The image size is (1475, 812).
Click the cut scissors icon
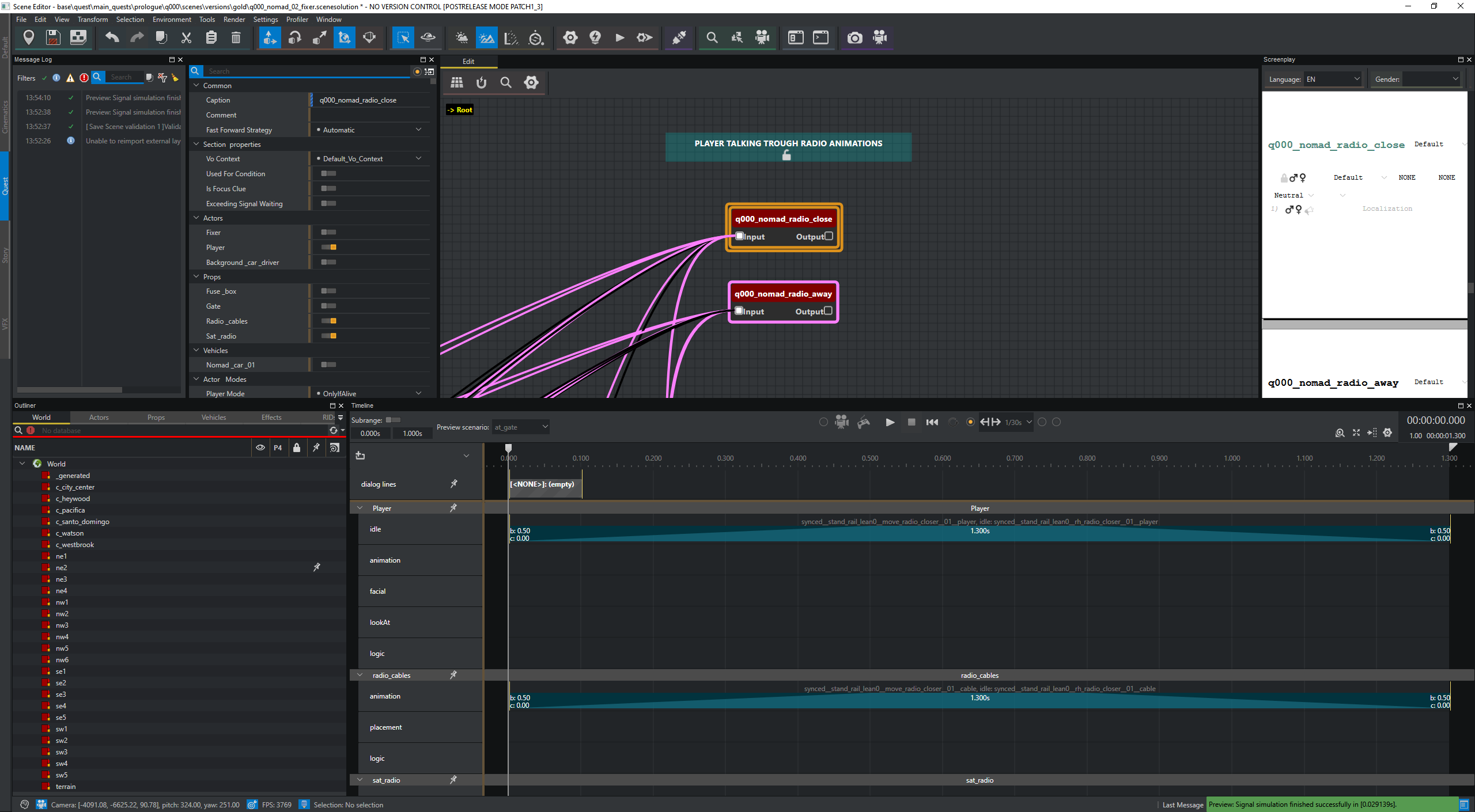point(186,38)
